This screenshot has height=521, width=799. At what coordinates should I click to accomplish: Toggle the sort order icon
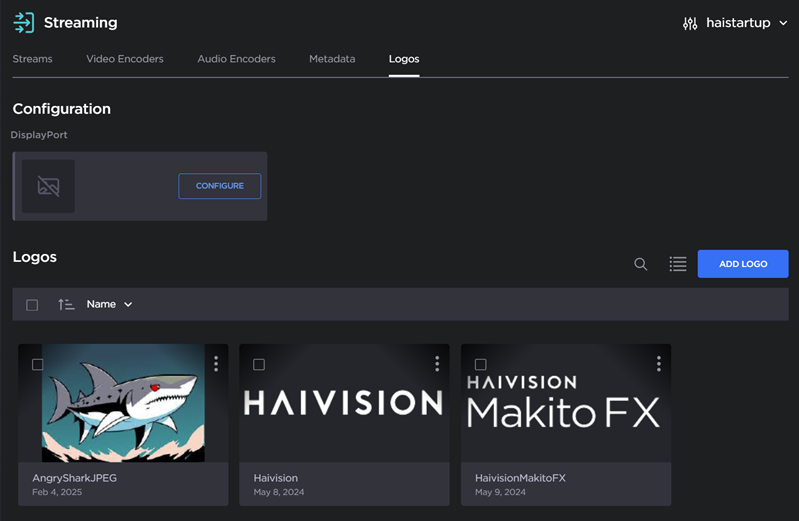[66, 304]
